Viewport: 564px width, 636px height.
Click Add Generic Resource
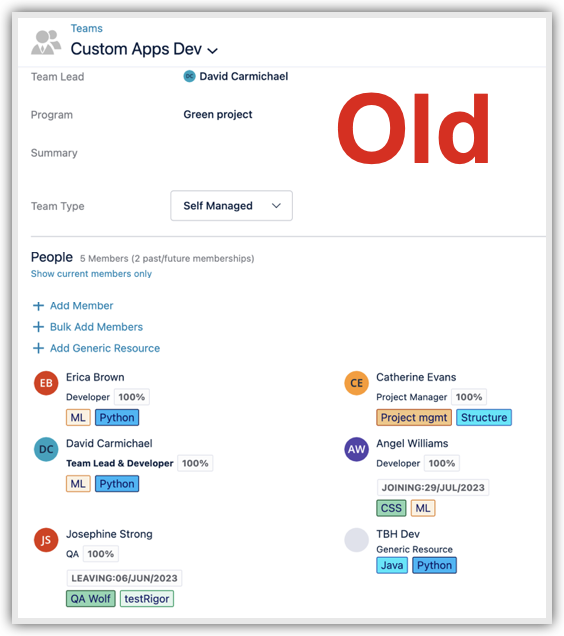point(105,348)
